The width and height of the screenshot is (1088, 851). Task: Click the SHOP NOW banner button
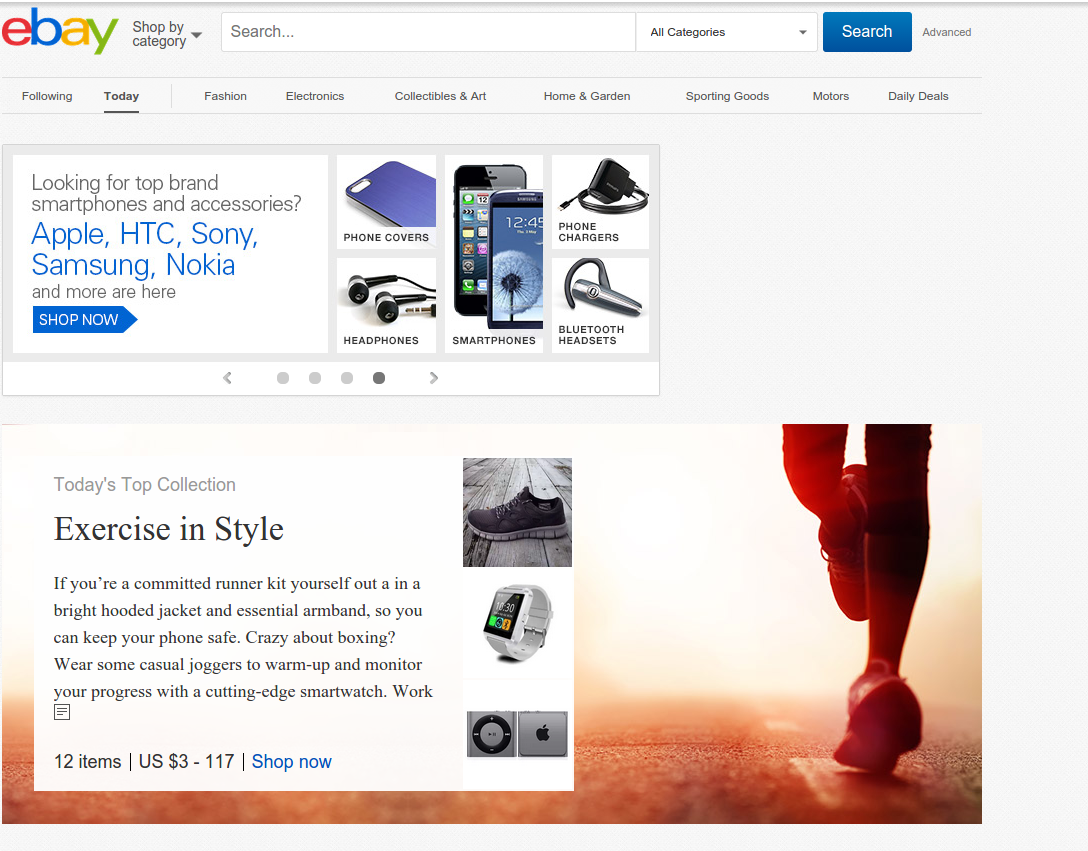pyautogui.click(x=84, y=320)
